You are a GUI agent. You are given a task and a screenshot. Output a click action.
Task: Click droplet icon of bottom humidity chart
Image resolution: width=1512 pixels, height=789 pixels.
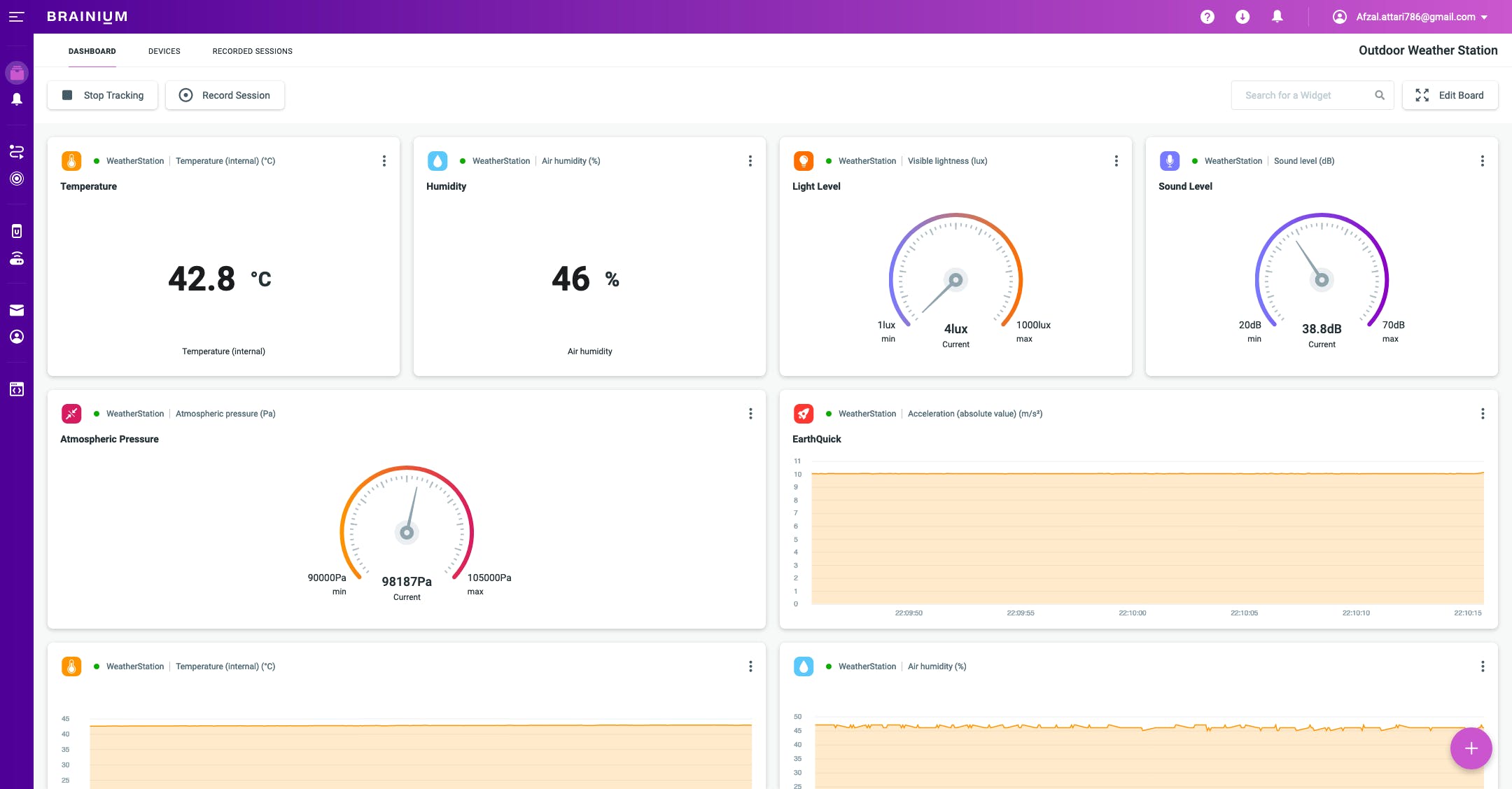coord(804,666)
